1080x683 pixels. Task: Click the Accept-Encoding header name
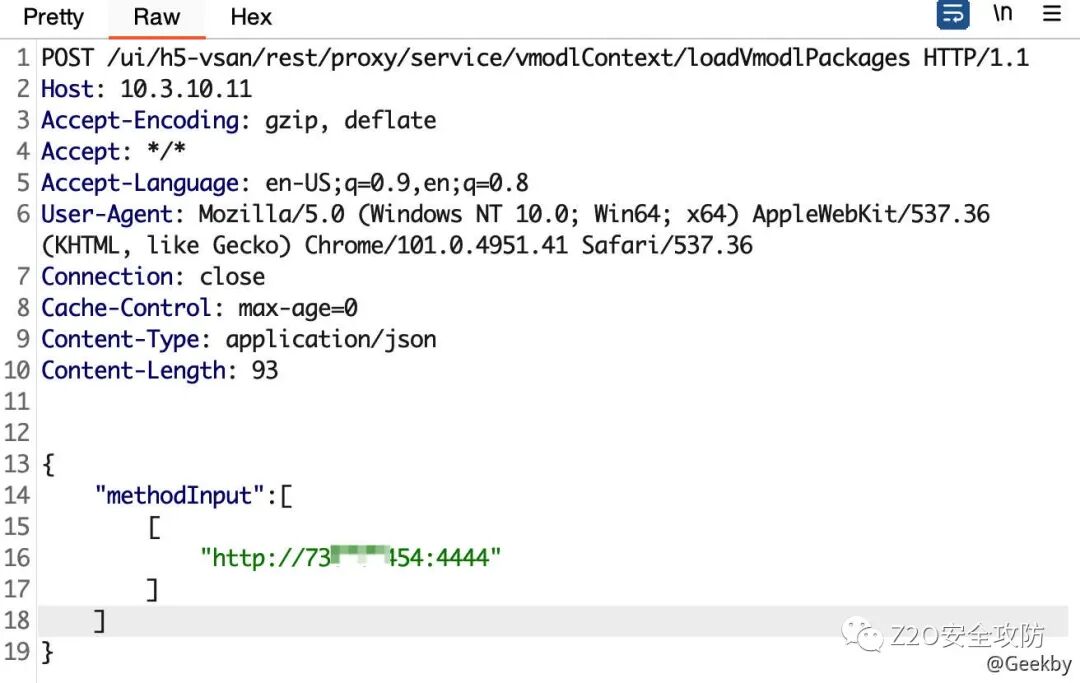point(140,120)
